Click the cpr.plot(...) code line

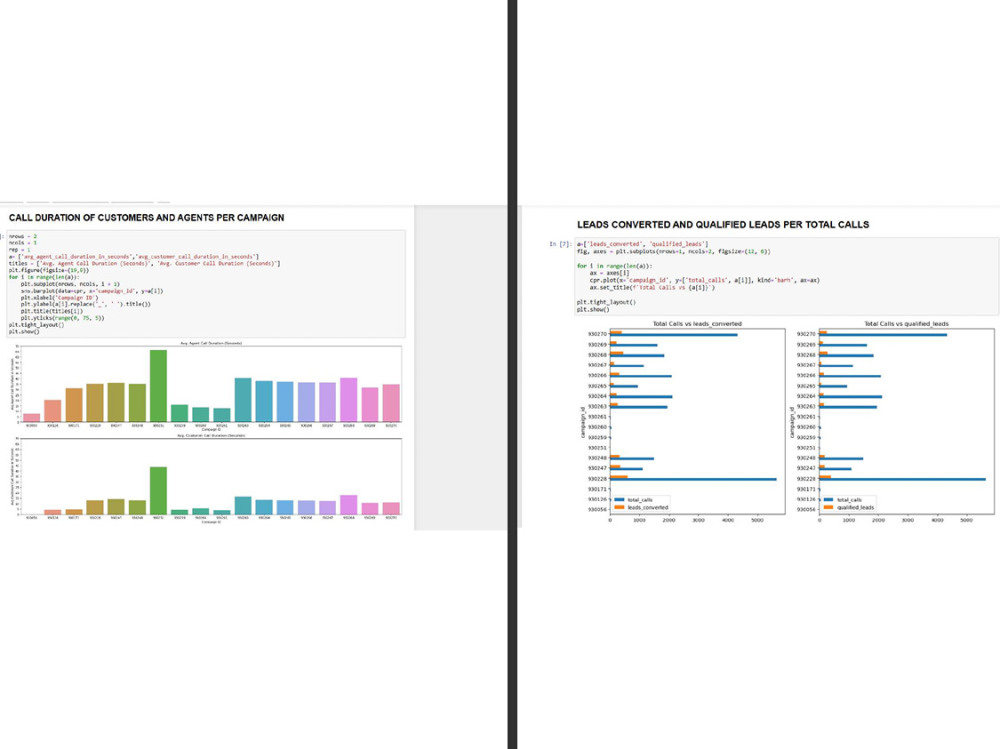704,280
